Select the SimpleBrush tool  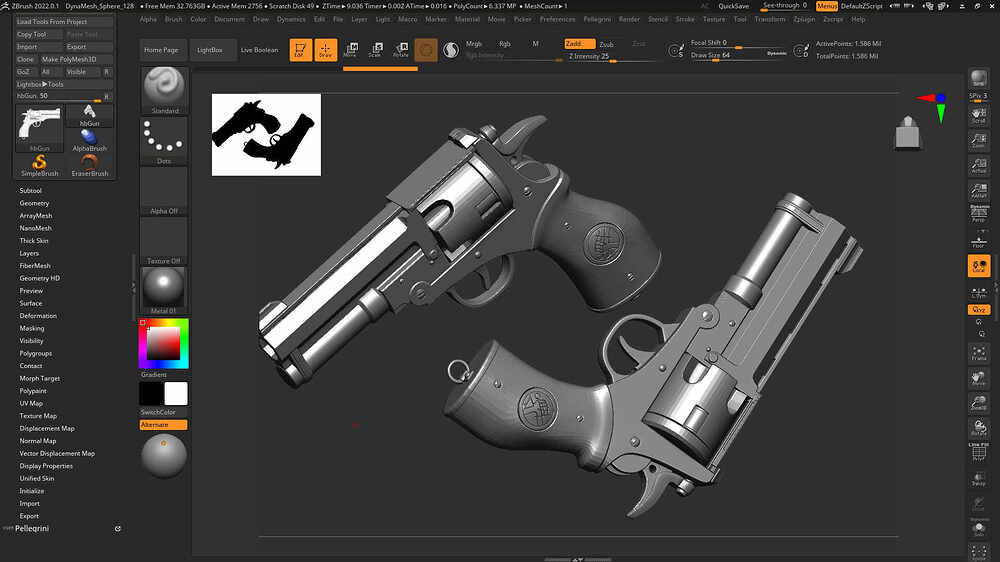[40, 165]
